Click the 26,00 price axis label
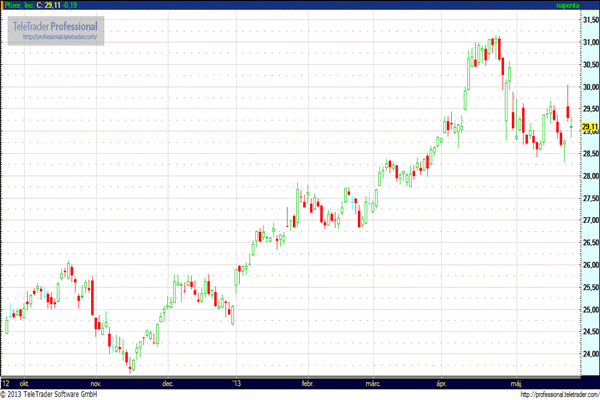600x400 pixels. pos(590,265)
